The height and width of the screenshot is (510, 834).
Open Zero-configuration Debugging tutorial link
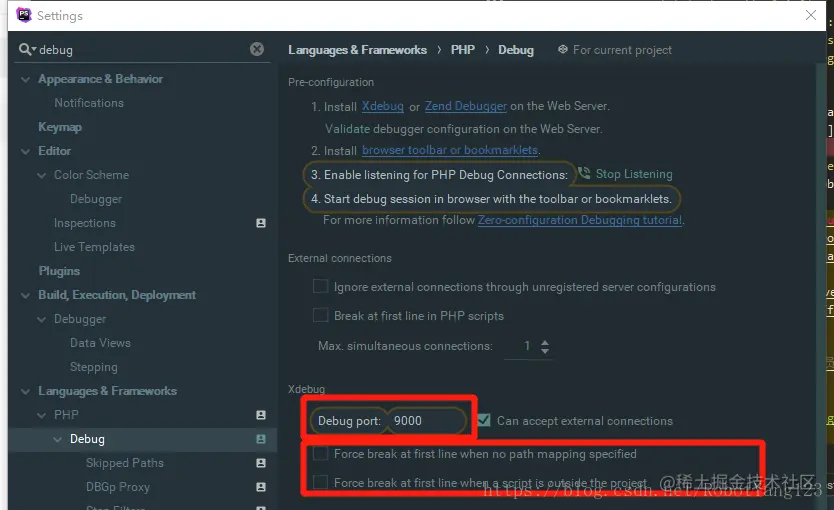click(580, 220)
